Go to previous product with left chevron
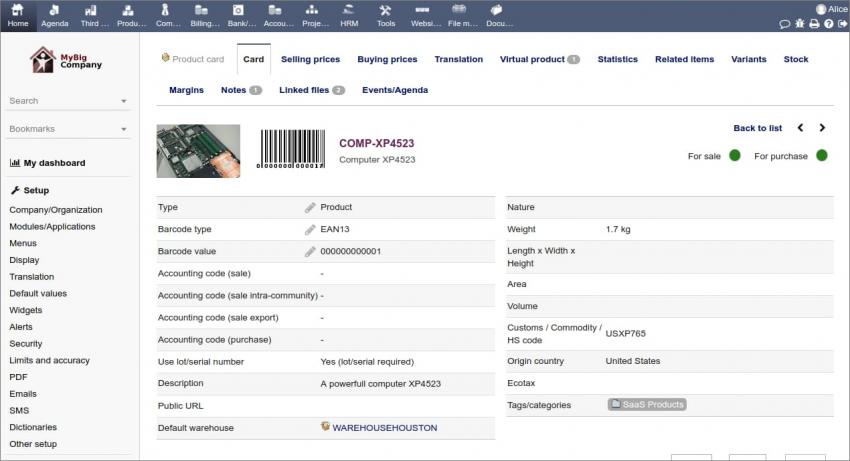Viewport: 850px width, 461px height. click(800, 128)
